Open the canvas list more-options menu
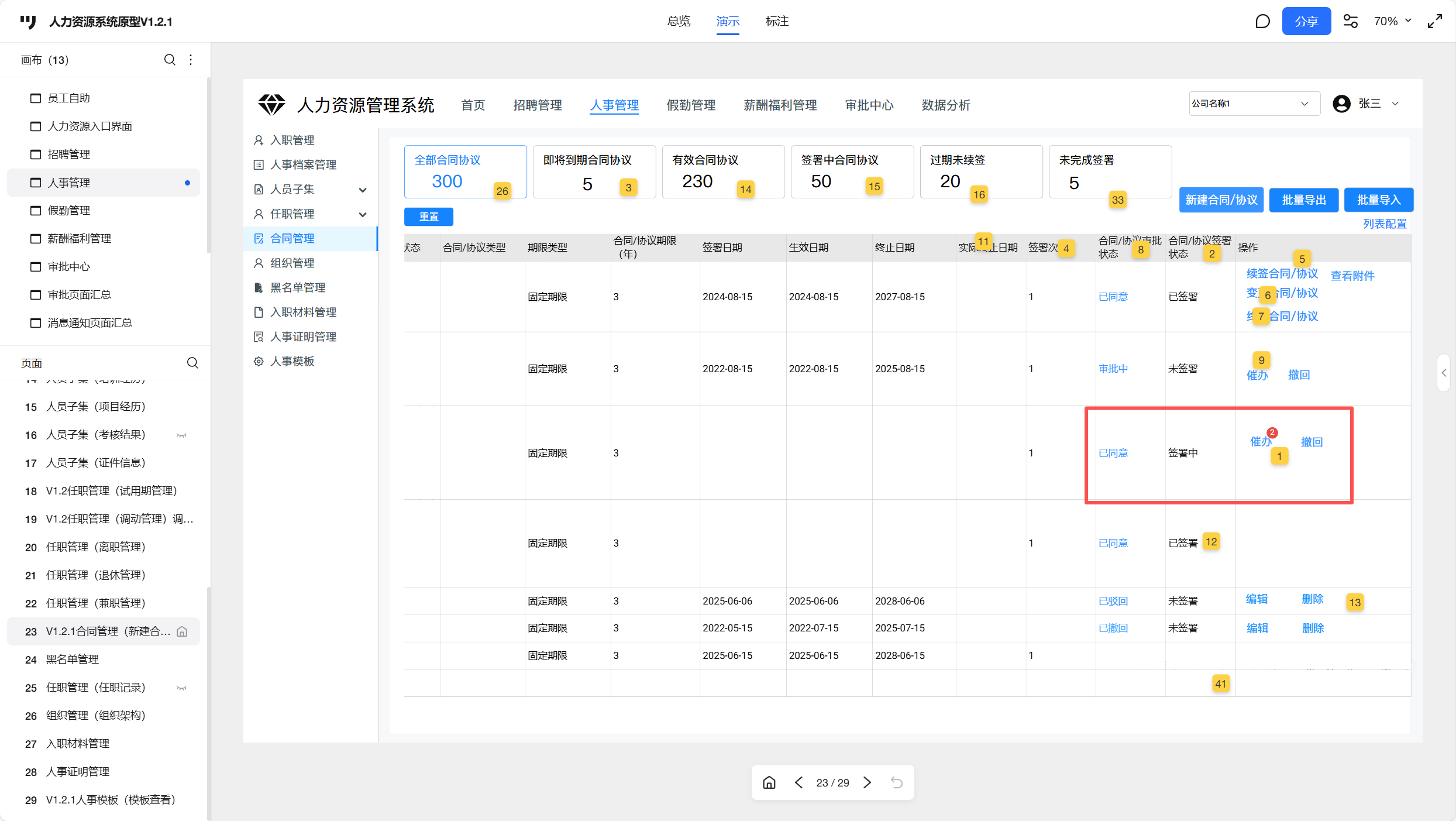This screenshot has height=821, width=1456. tap(191, 60)
